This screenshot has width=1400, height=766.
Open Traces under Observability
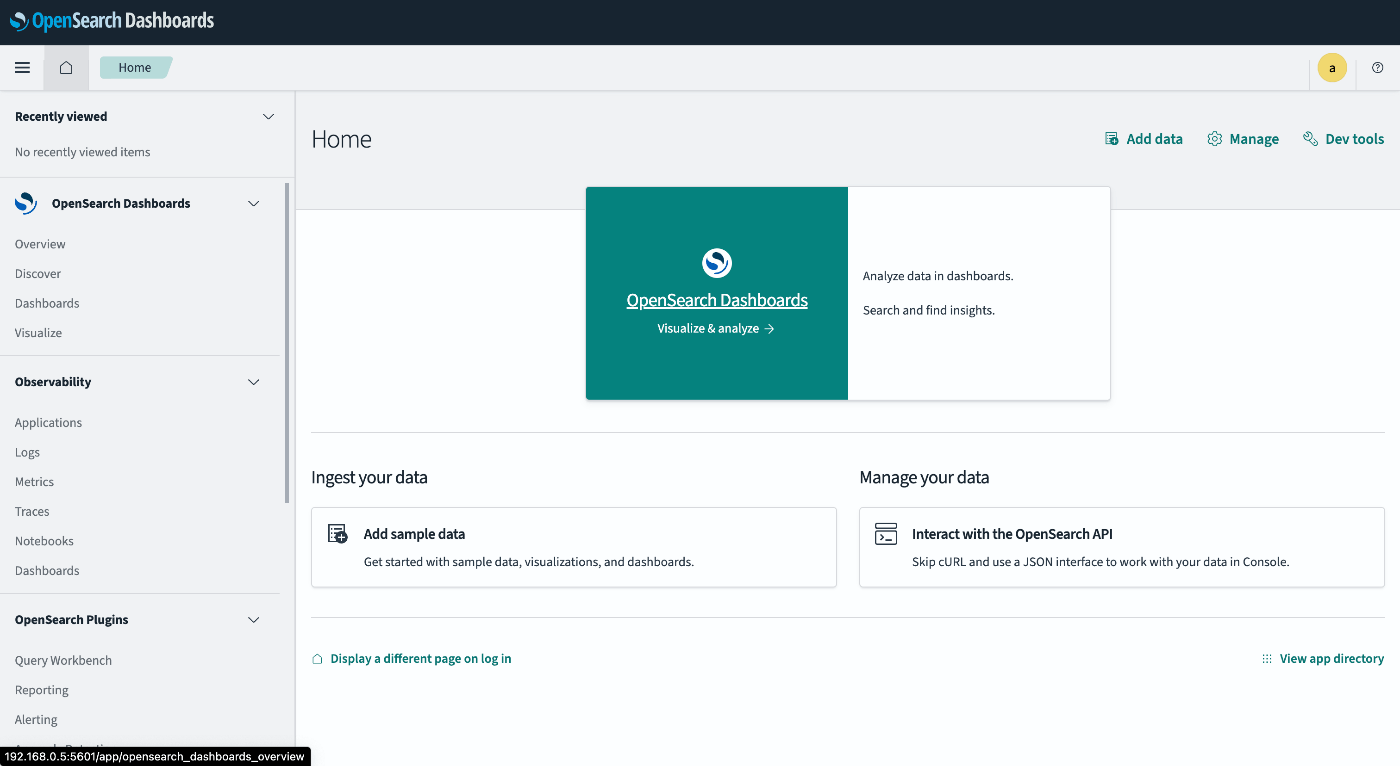point(32,511)
